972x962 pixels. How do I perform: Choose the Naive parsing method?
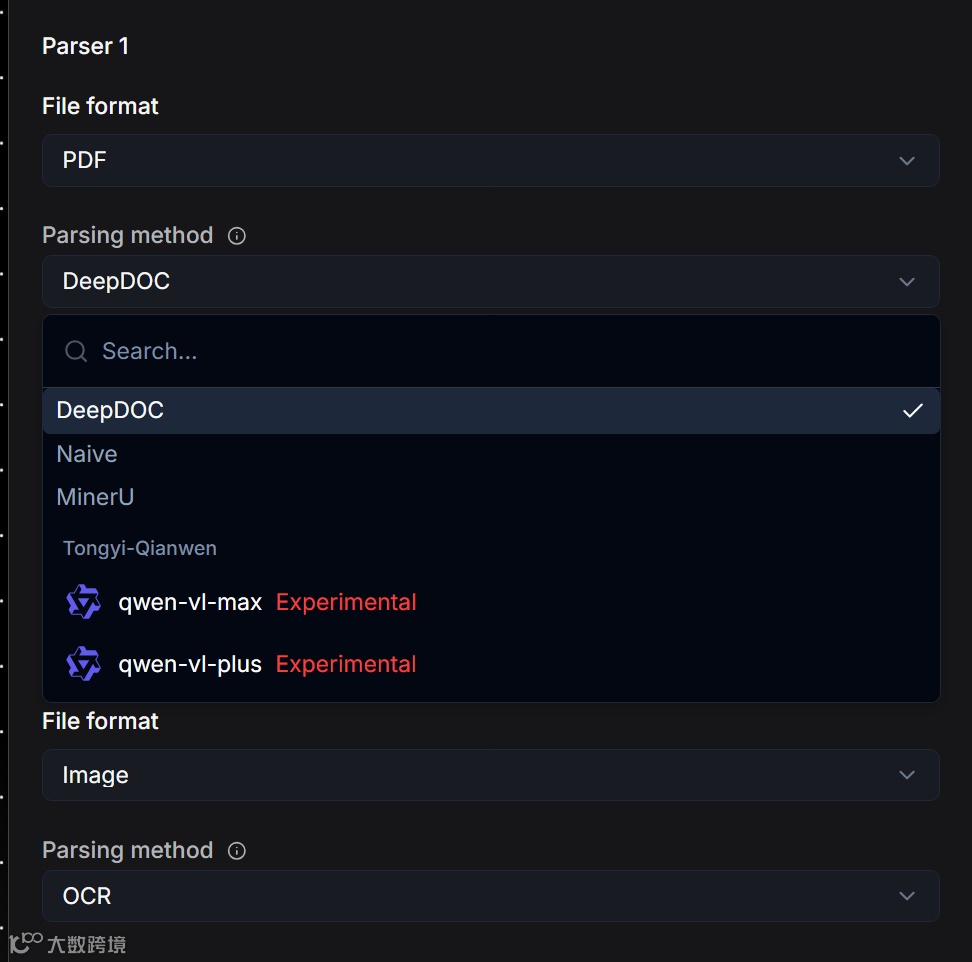[87, 454]
